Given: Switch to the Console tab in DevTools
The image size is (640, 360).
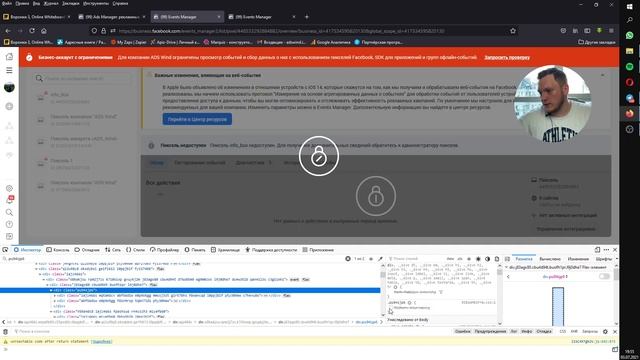Looking at the screenshot, I should (58, 250).
